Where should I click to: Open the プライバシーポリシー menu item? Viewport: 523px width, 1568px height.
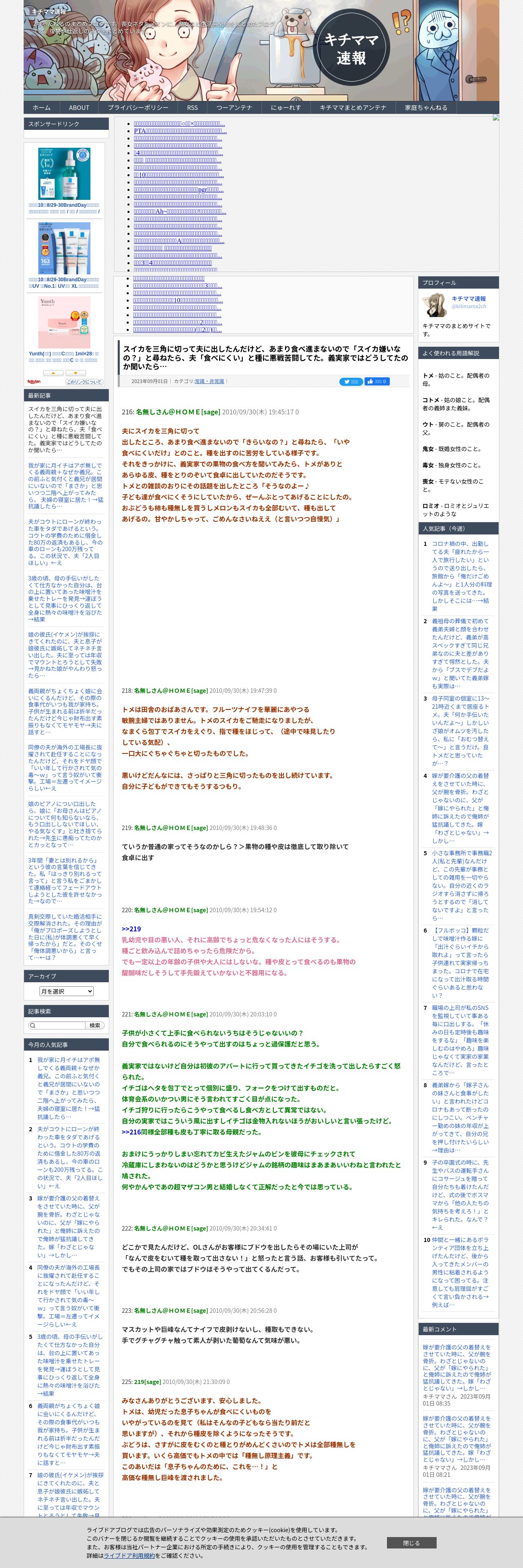click(x=138, y=108)
